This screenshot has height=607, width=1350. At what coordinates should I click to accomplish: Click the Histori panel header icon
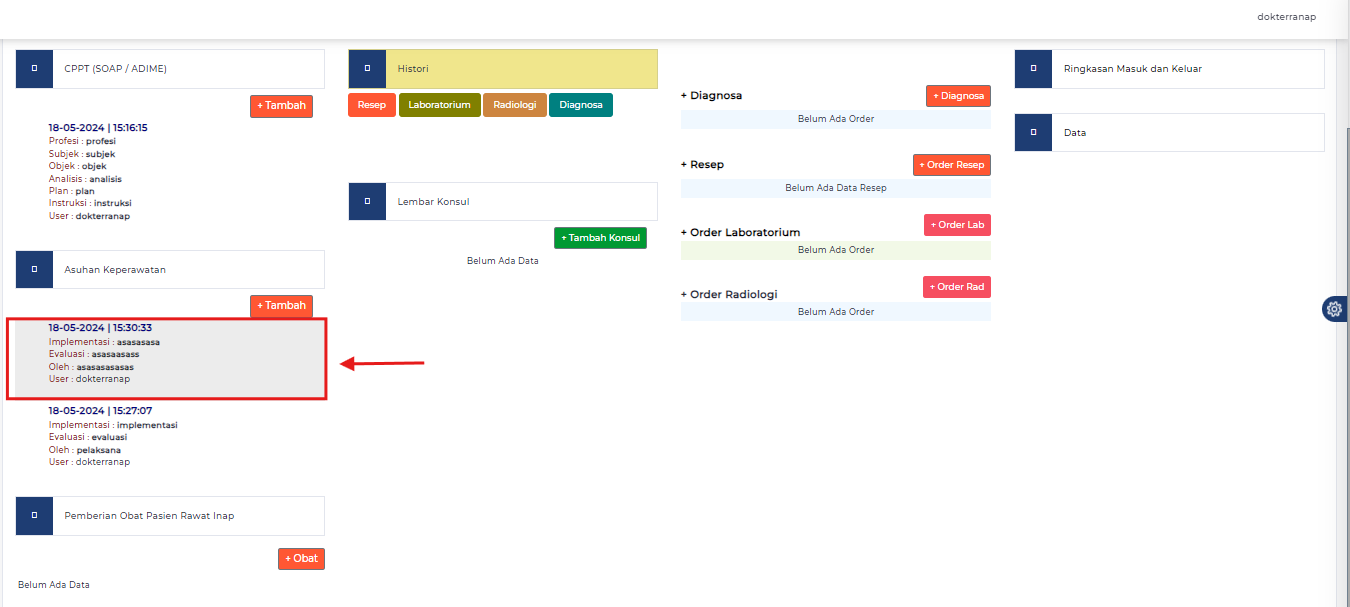point(367,68)
